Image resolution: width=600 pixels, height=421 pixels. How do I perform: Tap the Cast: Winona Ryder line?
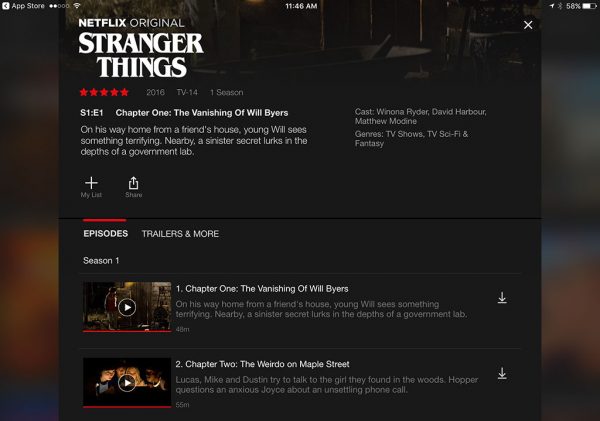pyautogui.click(x=421, y=116)
